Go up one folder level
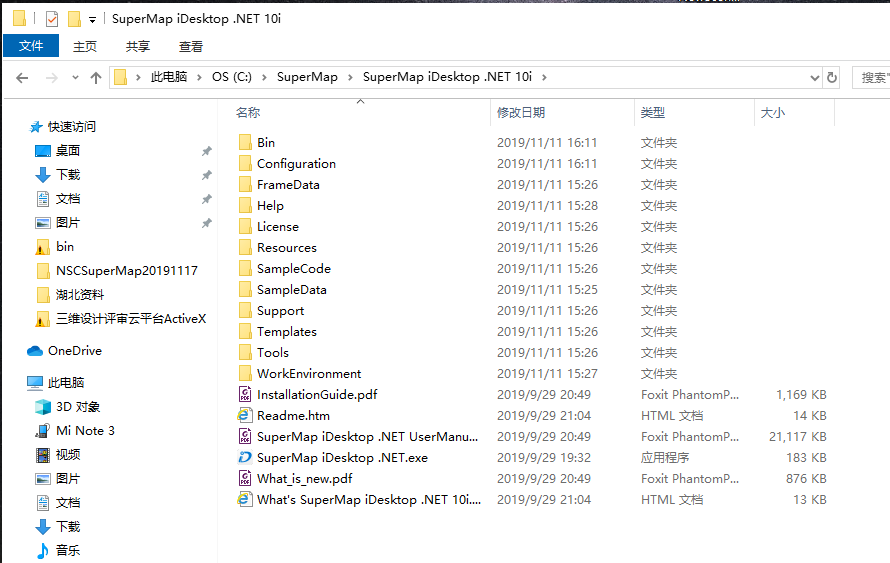890x563 pixels. (96, 78)
